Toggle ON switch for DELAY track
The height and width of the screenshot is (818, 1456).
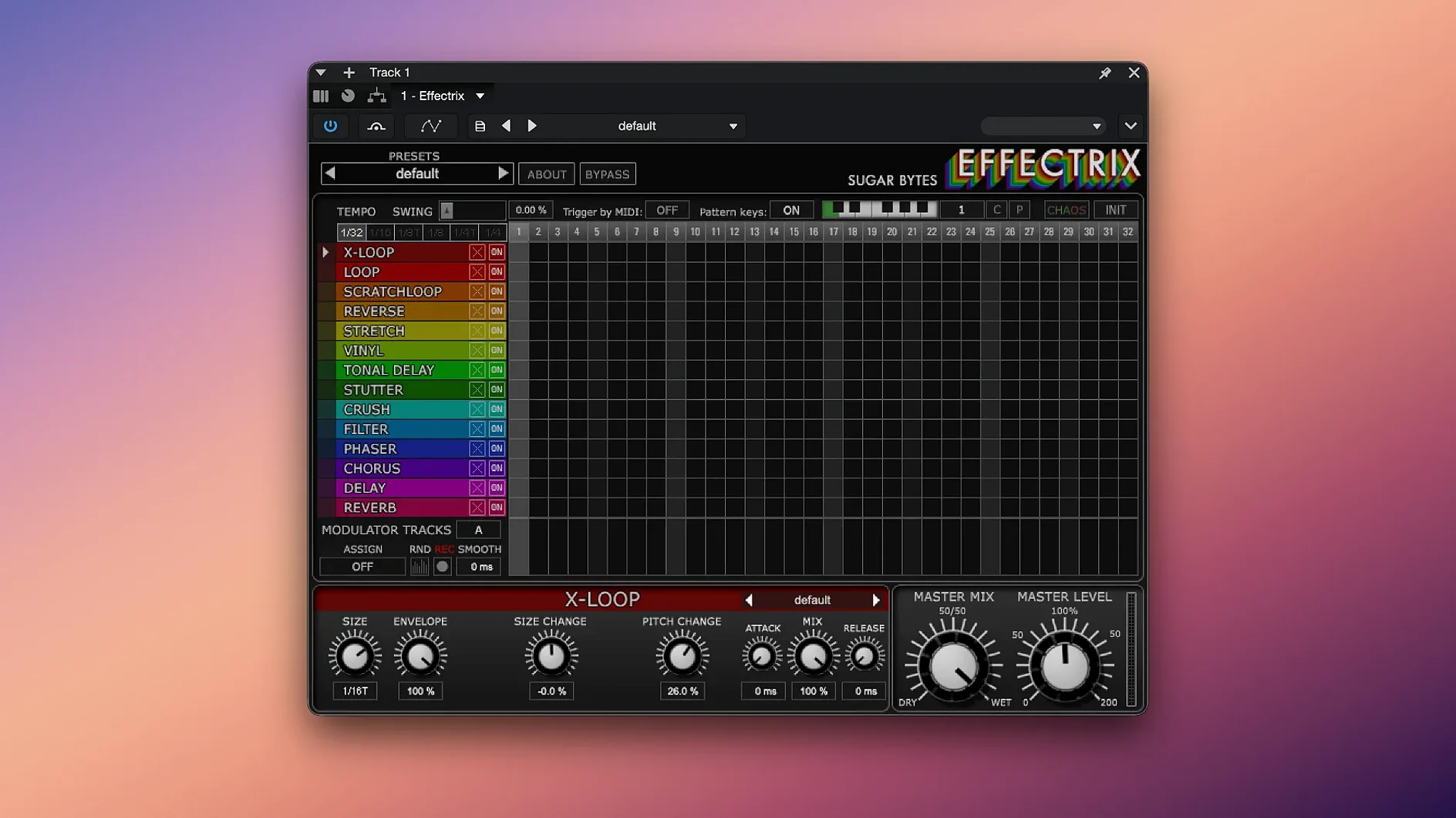coord(497,488)
